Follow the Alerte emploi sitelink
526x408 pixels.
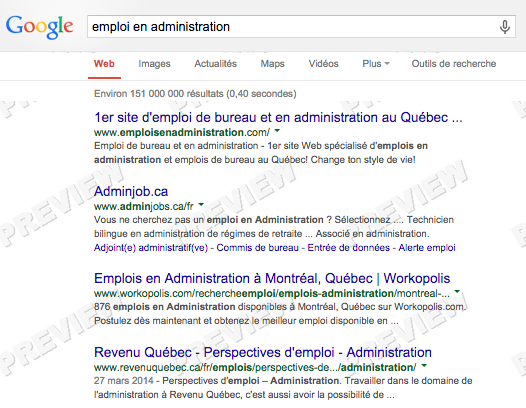(x=427, y=248)
